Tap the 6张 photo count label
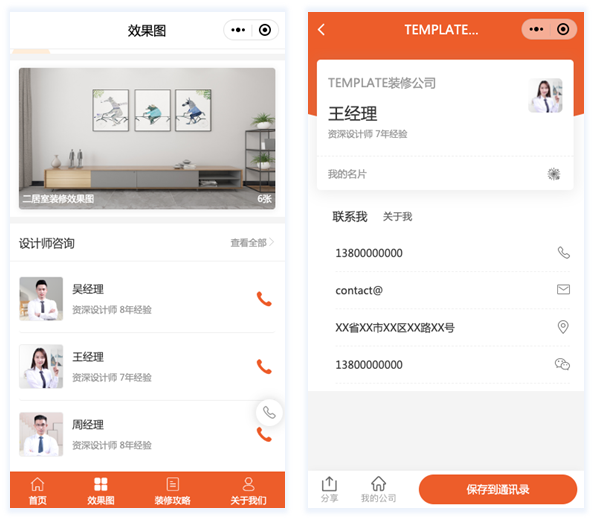The image size is (594, 520). 264,199
